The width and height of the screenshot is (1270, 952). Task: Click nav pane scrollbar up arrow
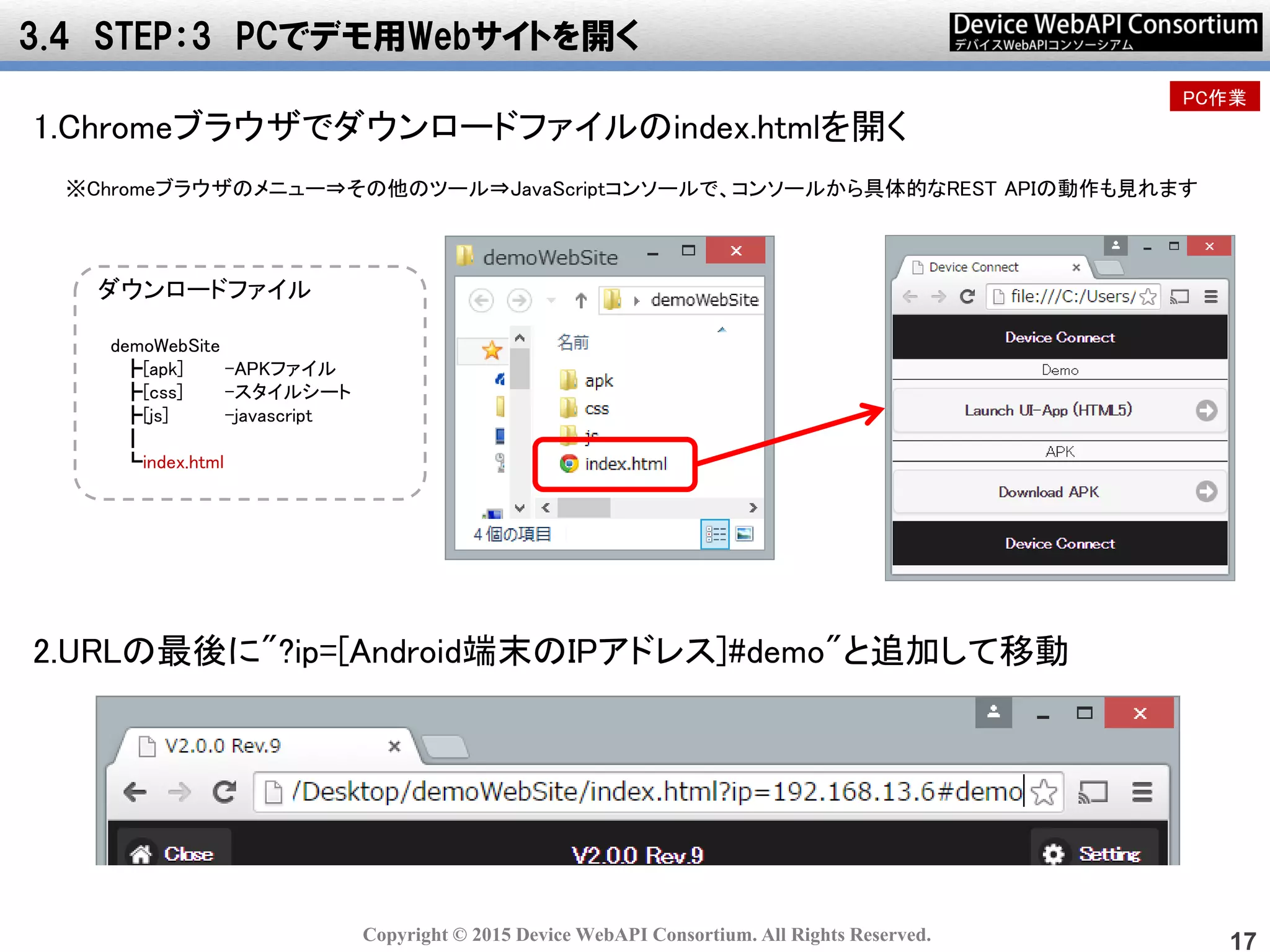tap(520, 338)
